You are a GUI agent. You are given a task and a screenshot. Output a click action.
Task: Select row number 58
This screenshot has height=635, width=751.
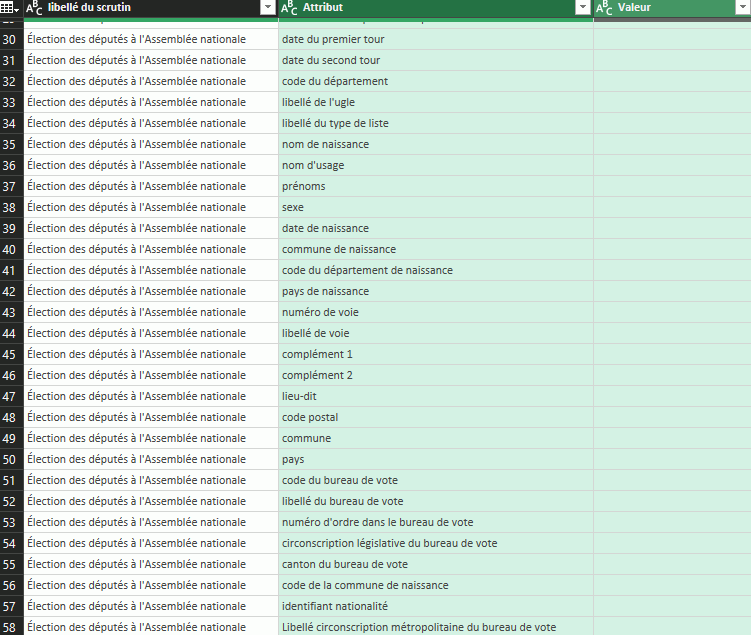click(10, 627)
